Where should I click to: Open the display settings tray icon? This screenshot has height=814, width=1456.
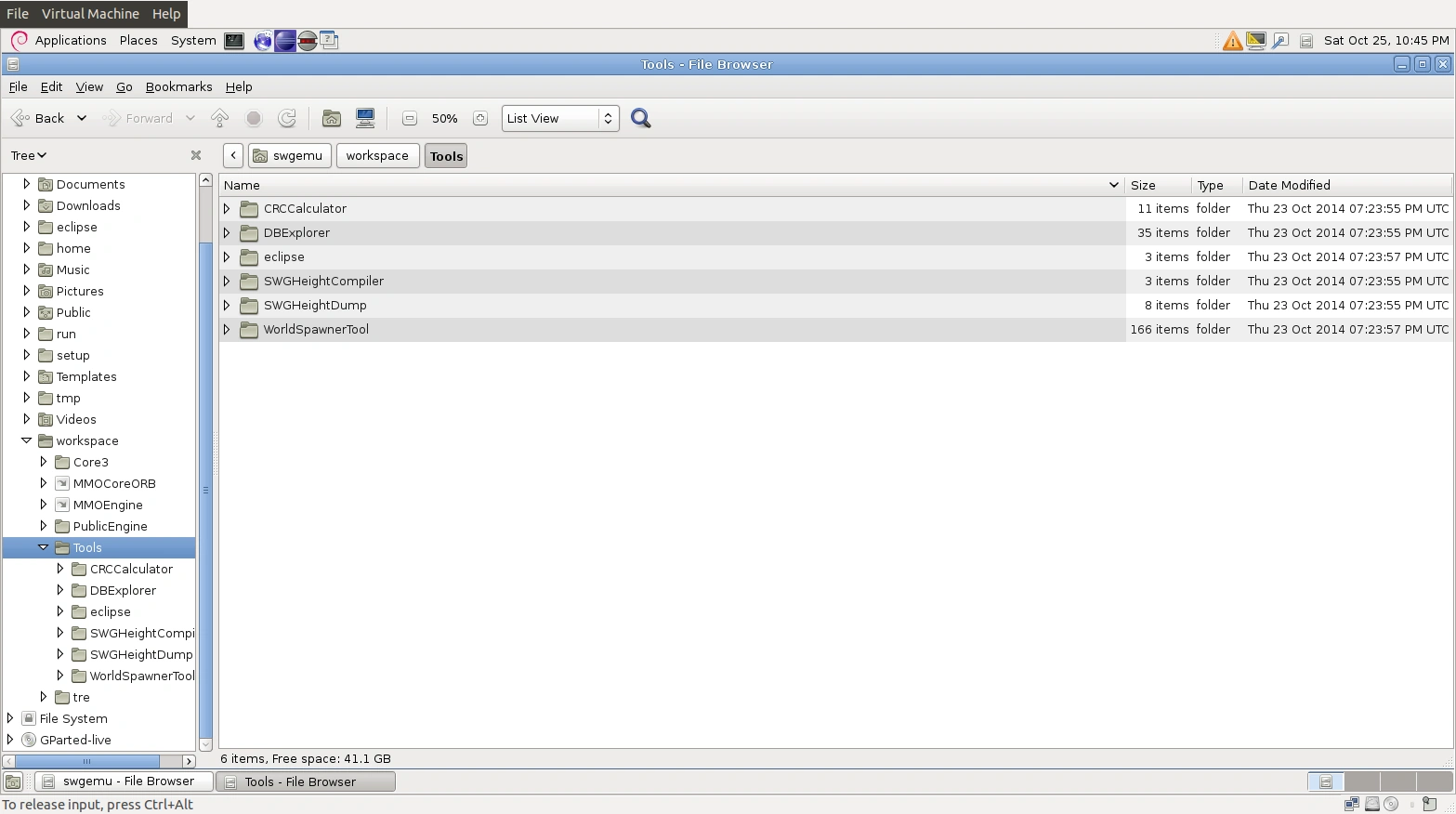tap(1256, 41)
